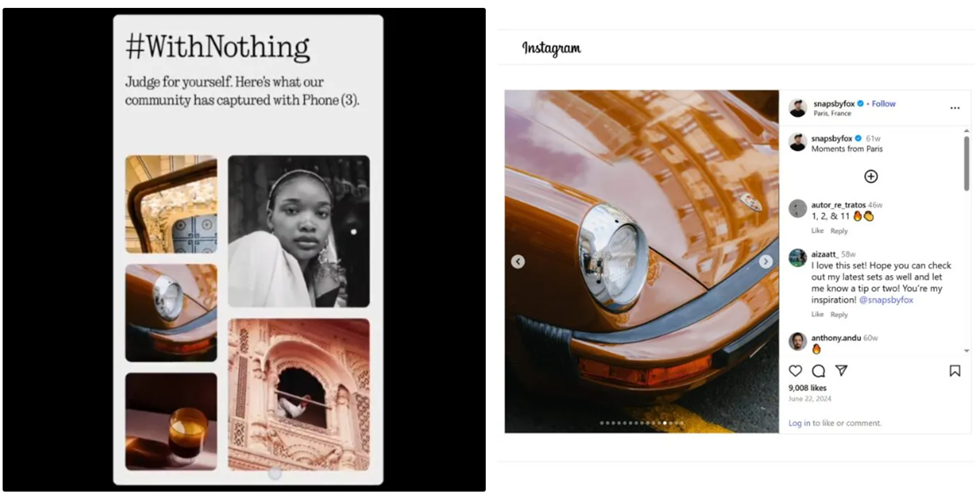Select the black-and-white portrait thumbnail
Viewport: 975px width, 496px height.
(x=298, y=231)
